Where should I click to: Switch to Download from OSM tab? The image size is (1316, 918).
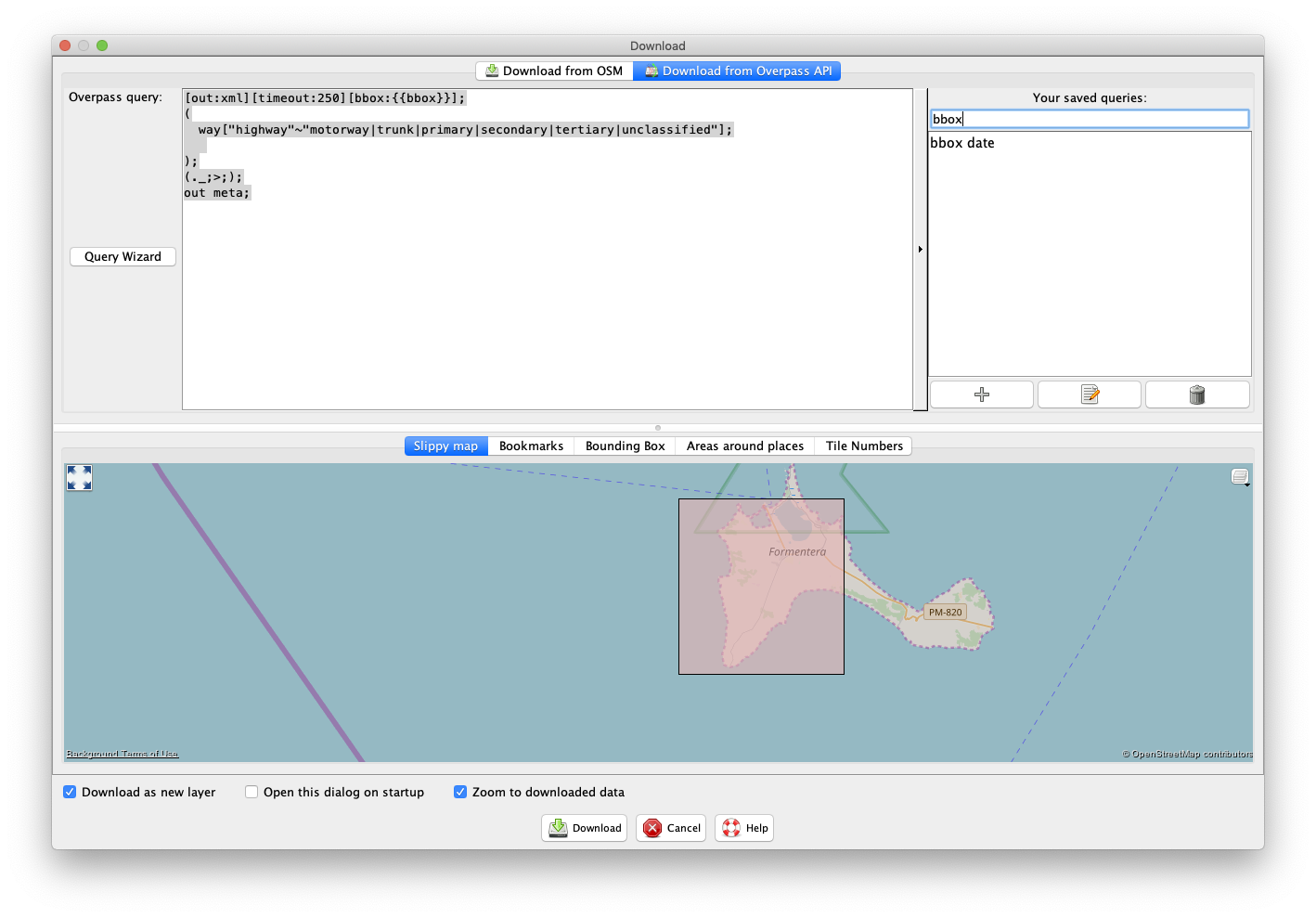point(554,71)
